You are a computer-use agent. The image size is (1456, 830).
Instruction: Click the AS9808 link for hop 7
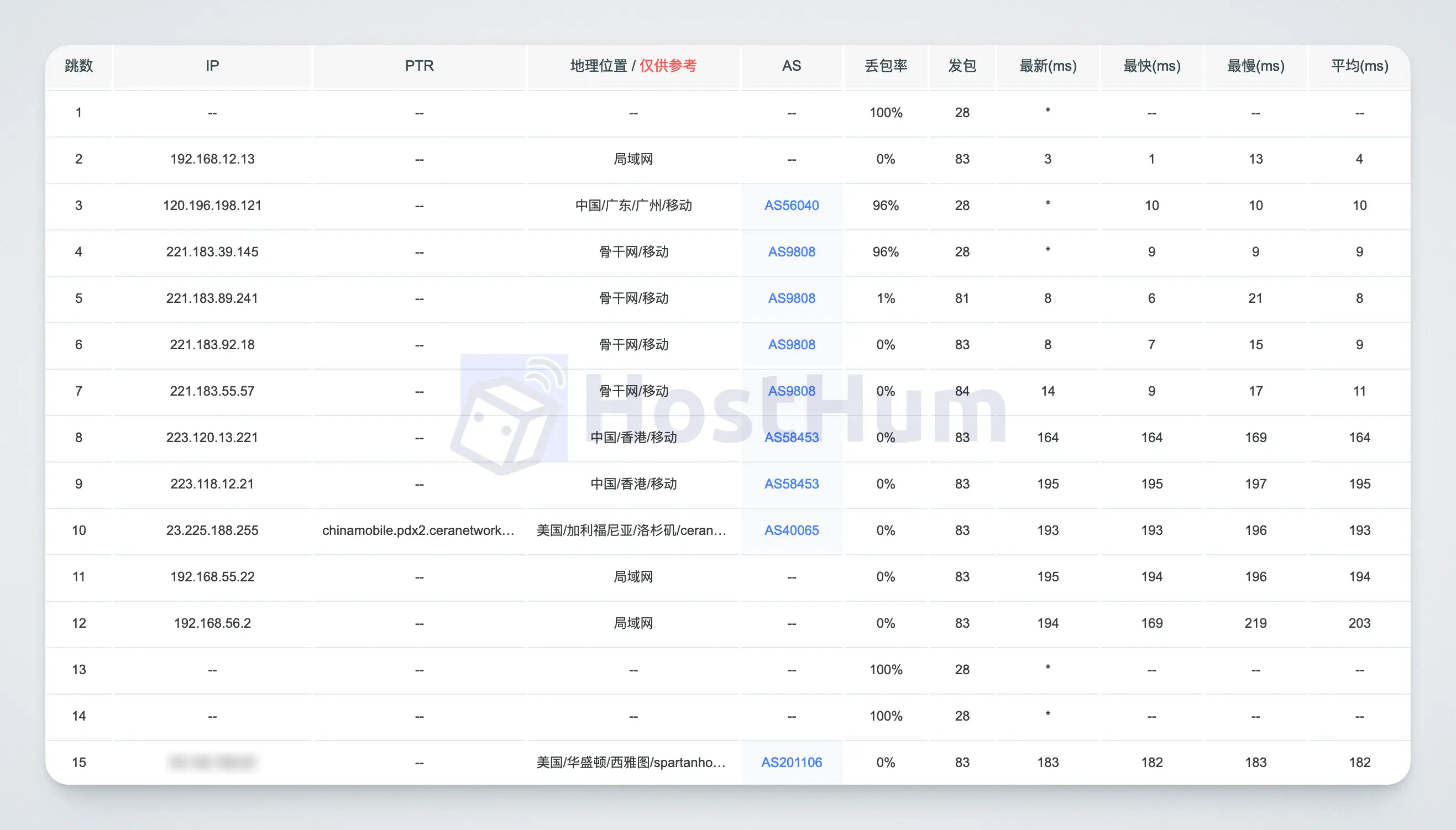tap(792, 390)
